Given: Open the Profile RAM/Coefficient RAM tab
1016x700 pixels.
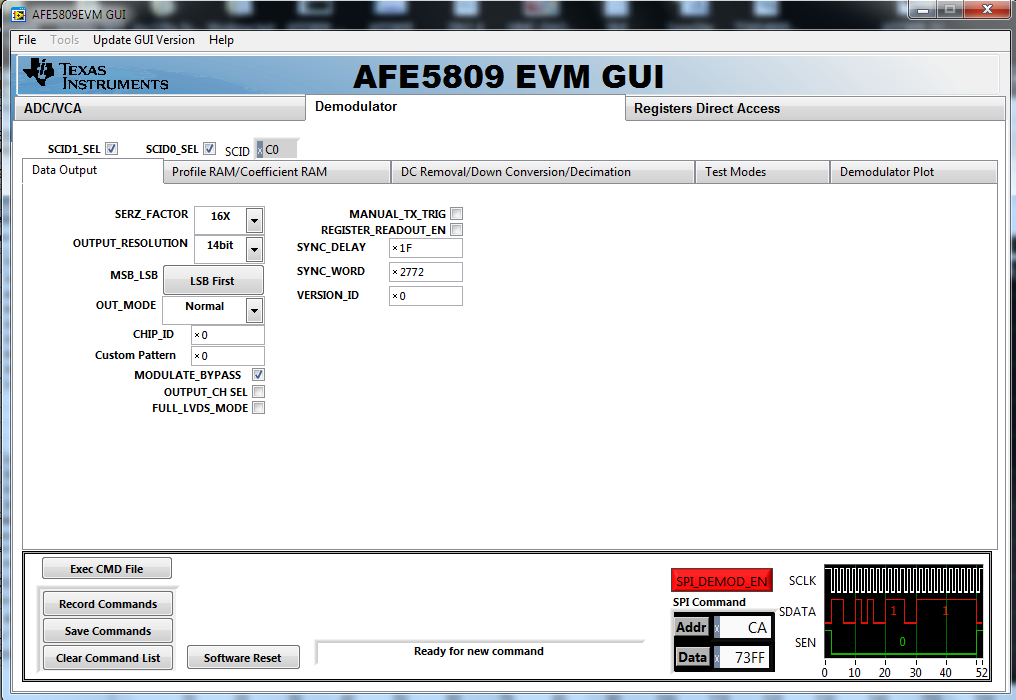Looking at the screenshot, I should (277, 172).
